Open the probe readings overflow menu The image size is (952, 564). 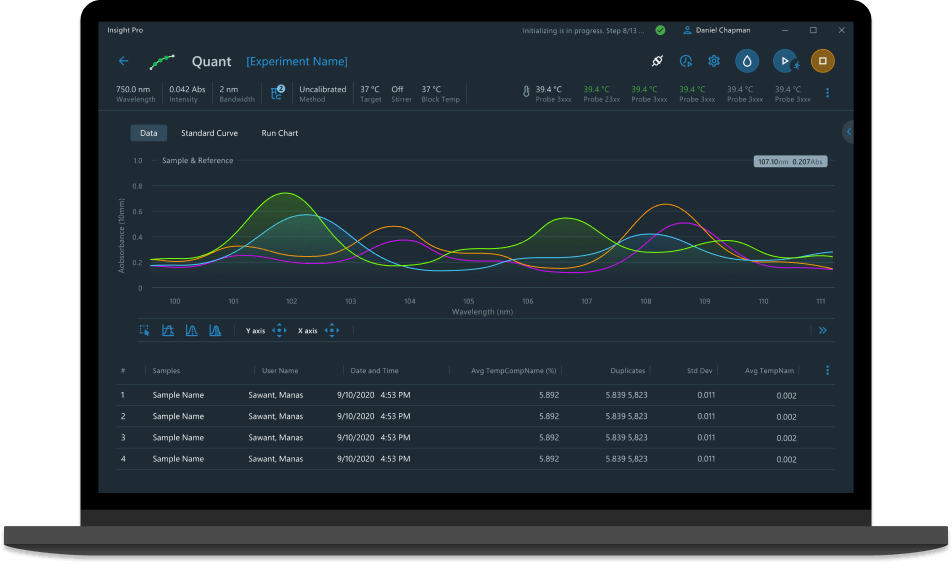click(827, 93)
